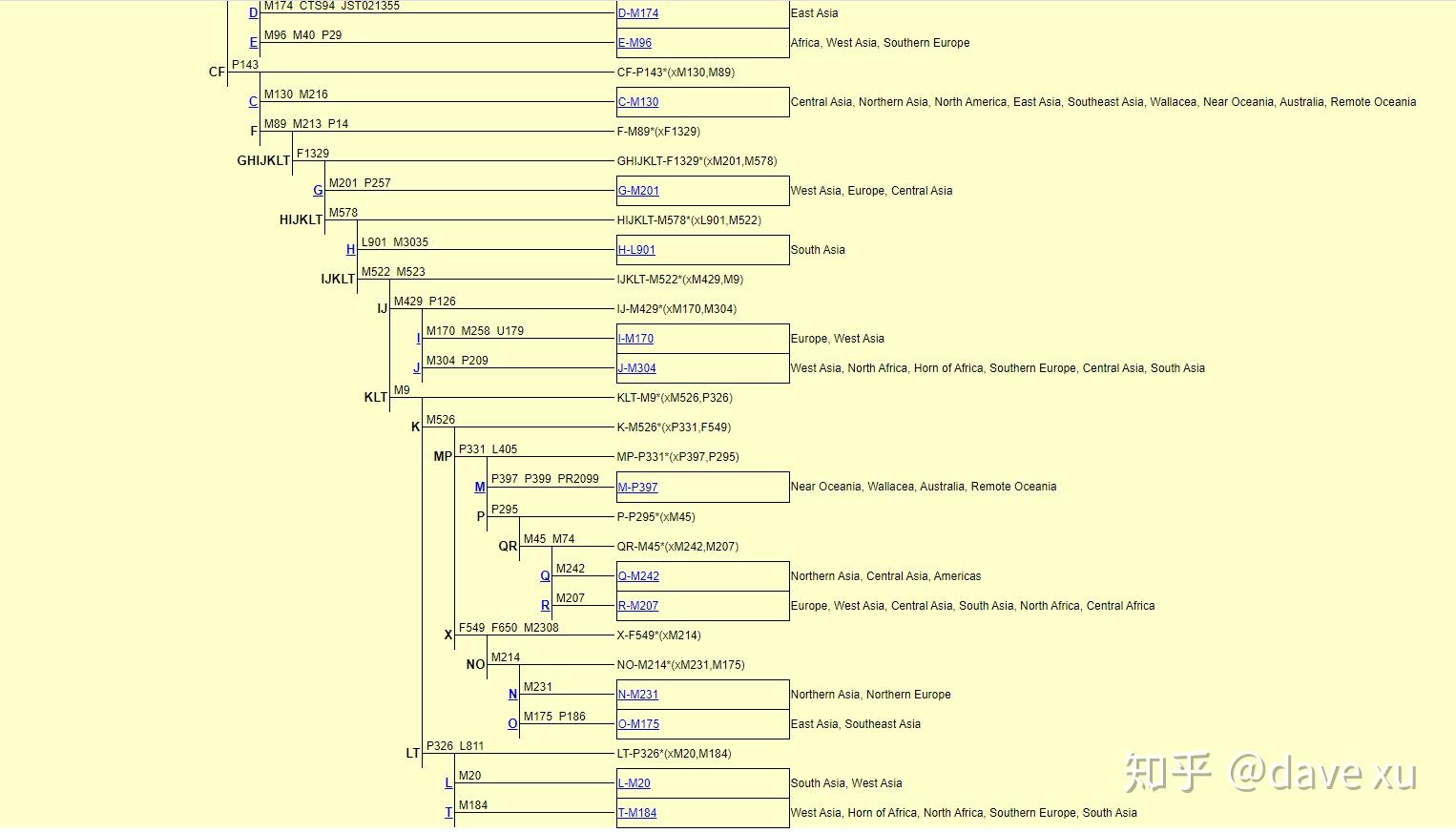The image size is (1456, 833).
Task: Click the bold QR node label
Action: [x=508, y=546]
